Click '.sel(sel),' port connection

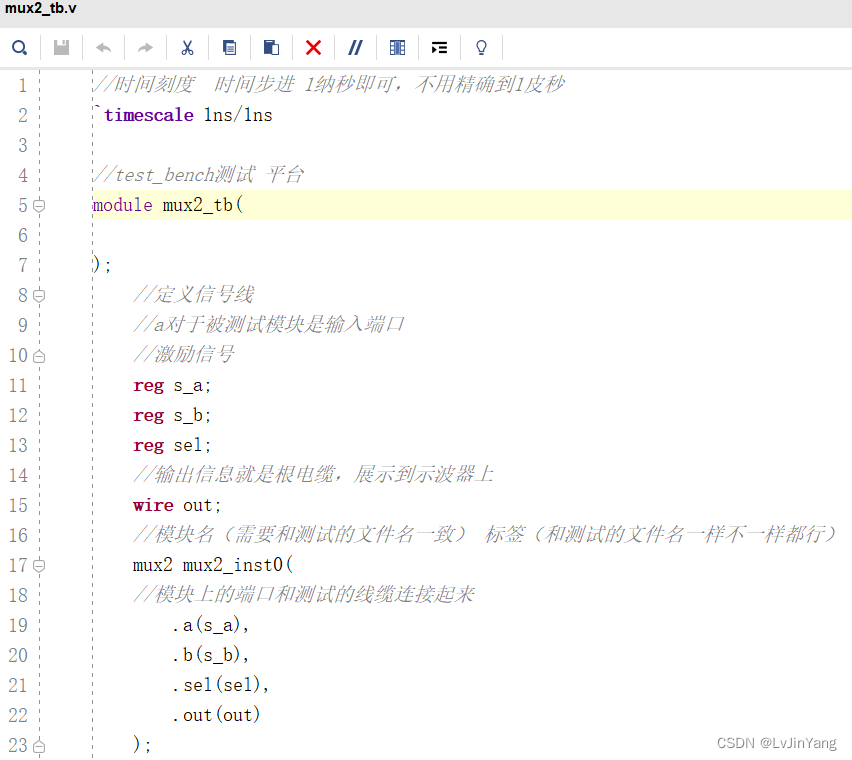(221, 686)
